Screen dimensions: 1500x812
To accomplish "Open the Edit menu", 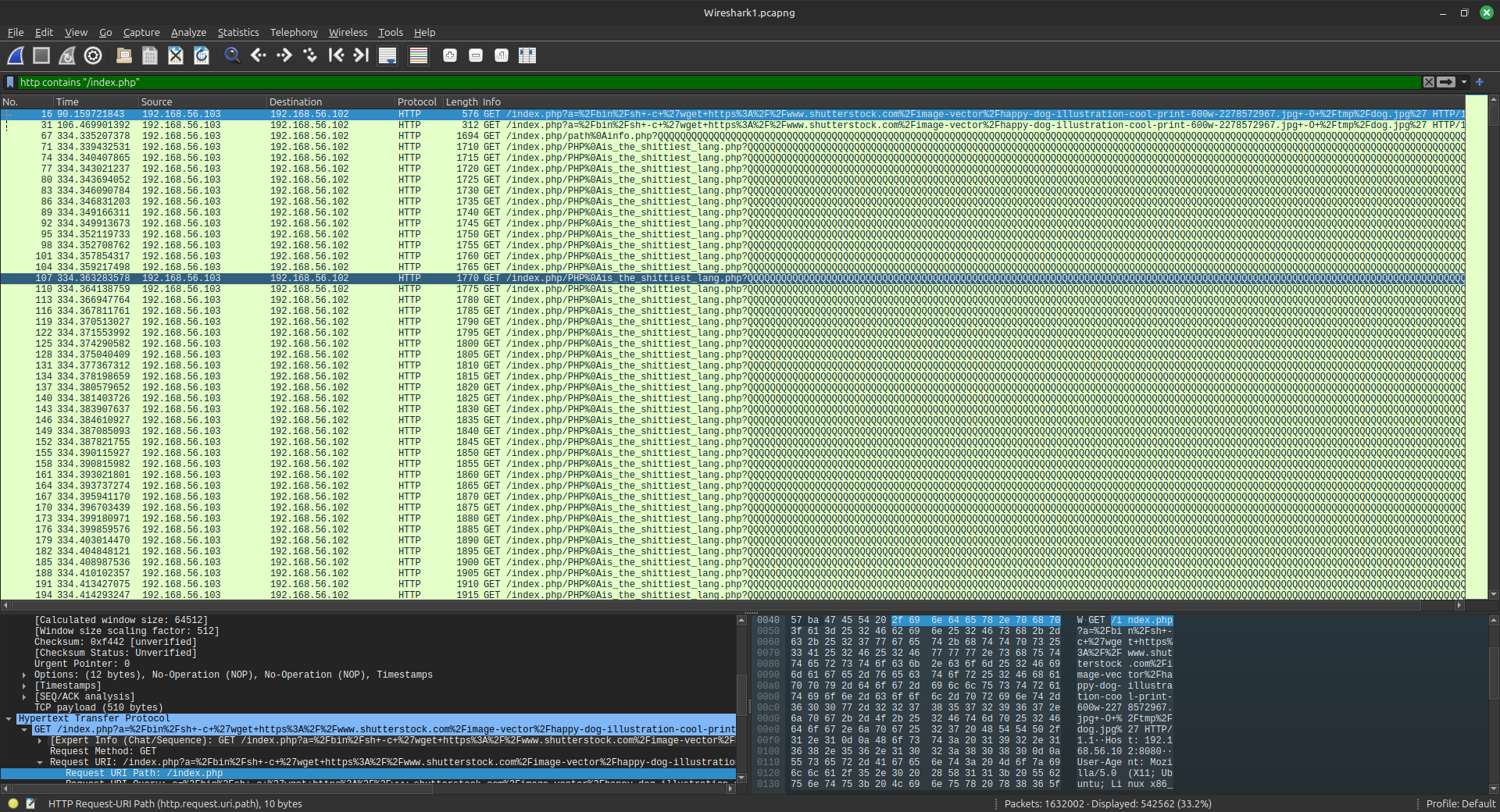I will pyautogui.click(x=44, y=32).
